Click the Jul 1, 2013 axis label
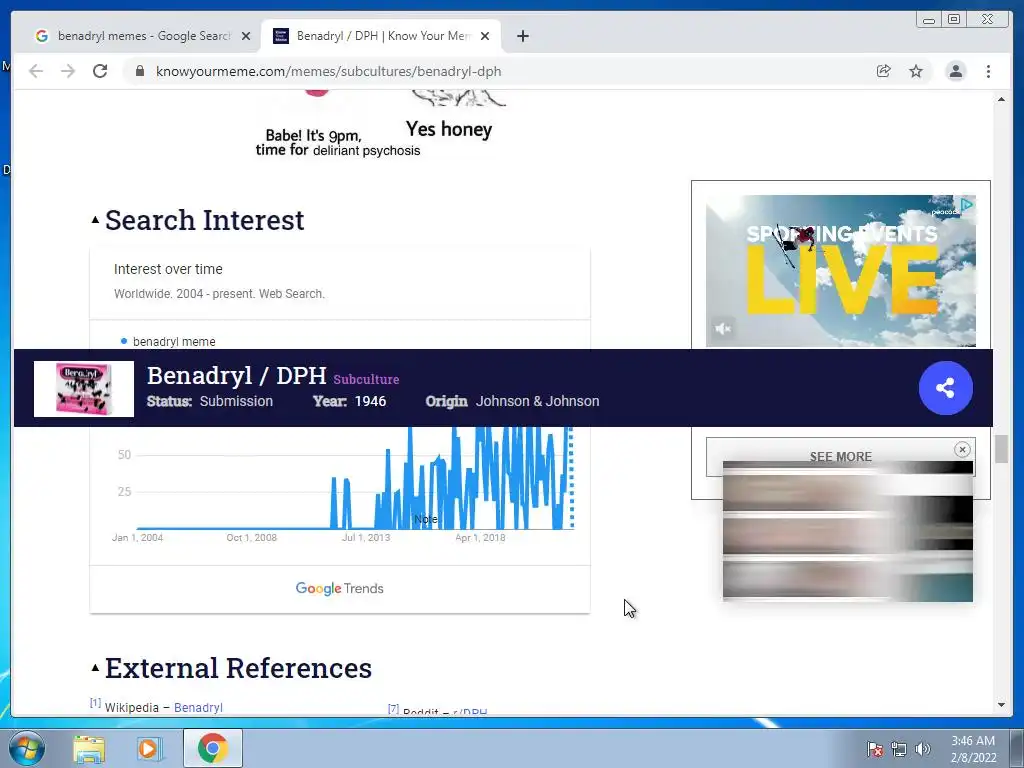Viewport: 1024px width, 768px height. click(x=366, y=537)
